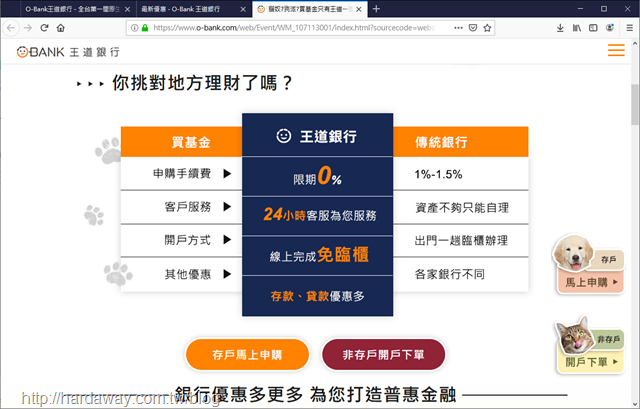Switch to the 最新優惠 tab
Viewport: 640px width, 409px height.
(x=193, y=9)
